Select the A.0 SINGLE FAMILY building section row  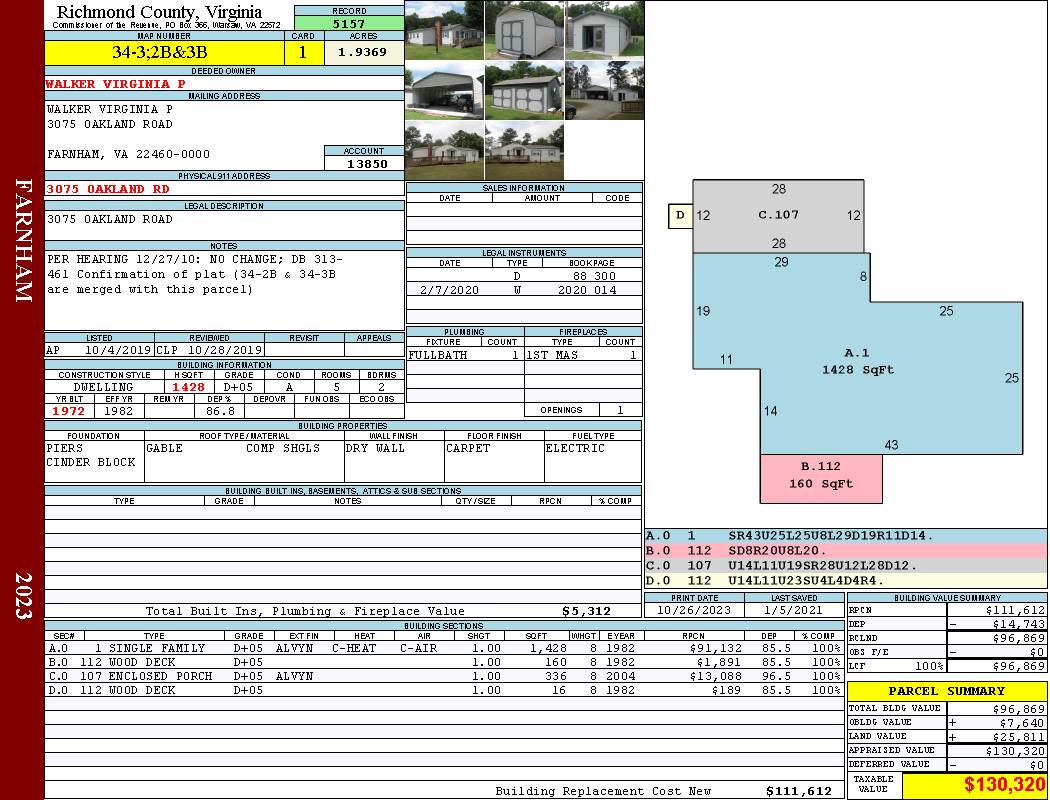(x=444, y=648)
